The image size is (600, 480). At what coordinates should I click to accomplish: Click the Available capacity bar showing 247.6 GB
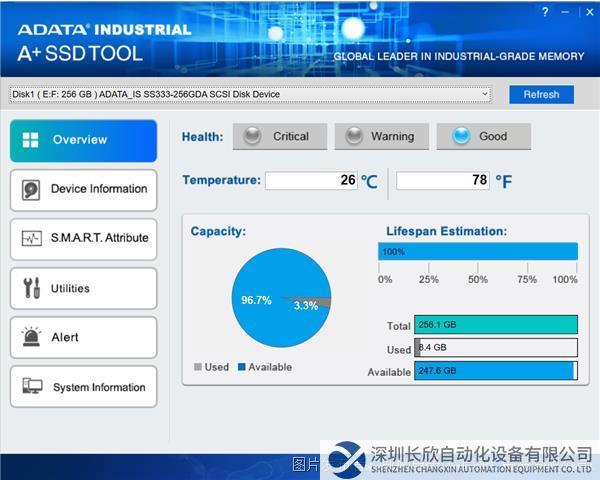pyautogui.click(x=495, y=371)
